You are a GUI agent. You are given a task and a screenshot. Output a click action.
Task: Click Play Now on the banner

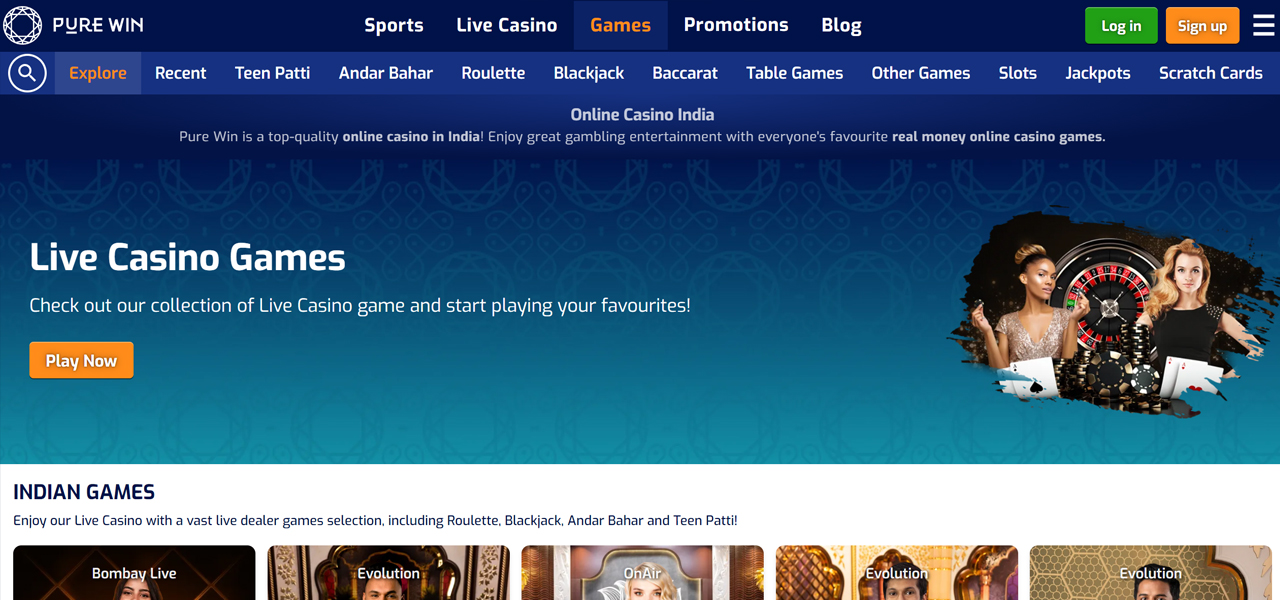point(81,360)
